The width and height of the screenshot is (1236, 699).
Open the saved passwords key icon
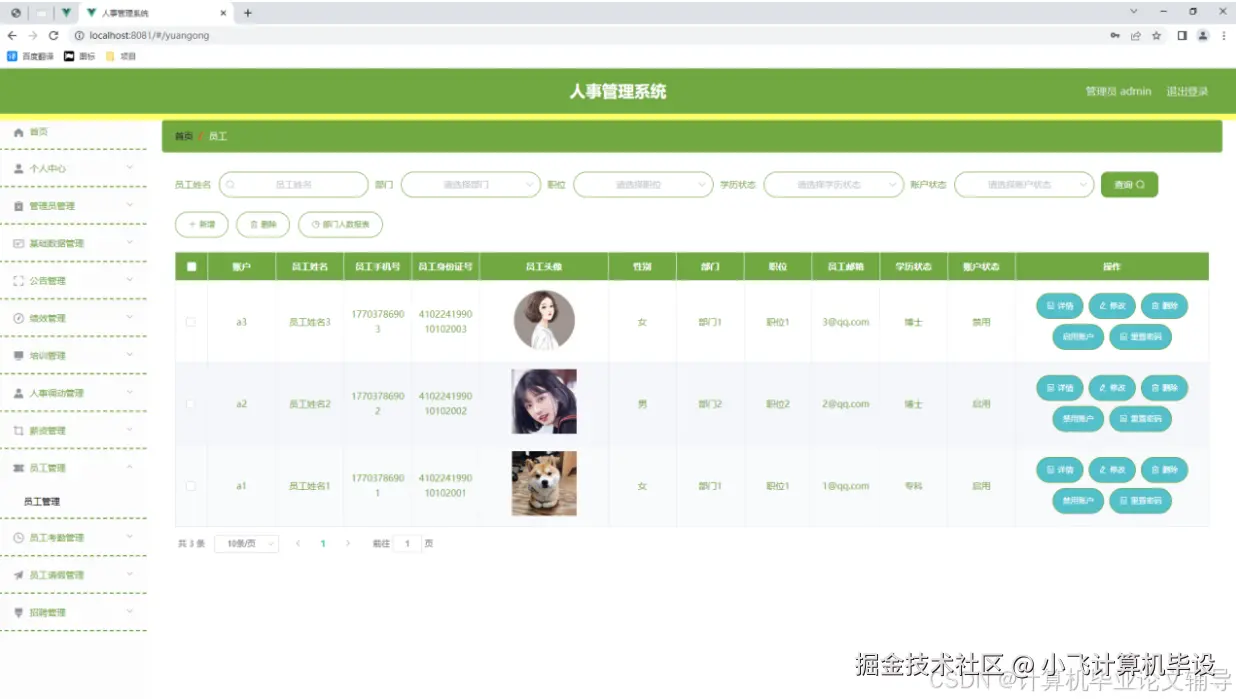click(x=1115, y=35)
